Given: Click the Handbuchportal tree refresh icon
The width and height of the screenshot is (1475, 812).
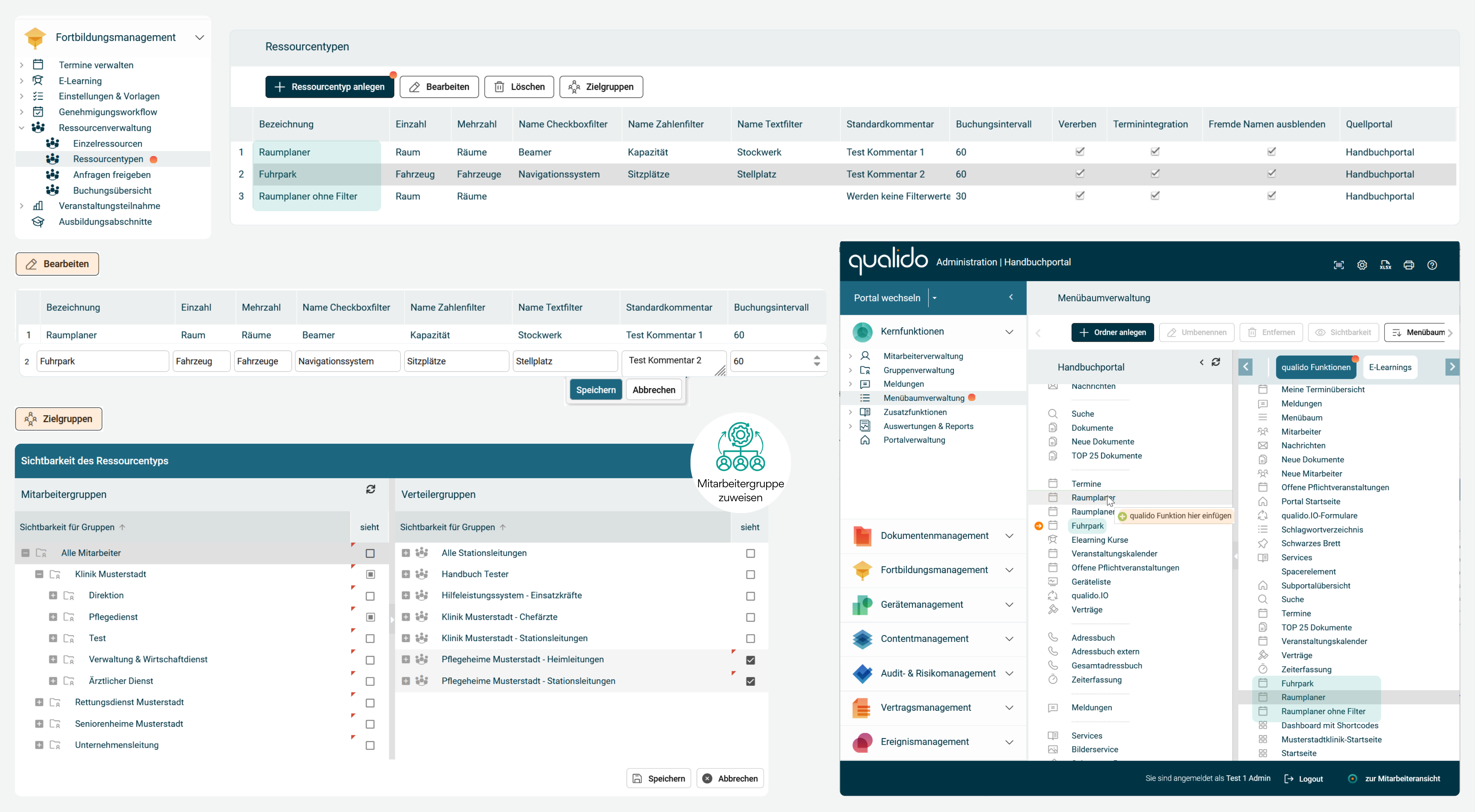Looking at the screenshot, I should coord(1215,362).
